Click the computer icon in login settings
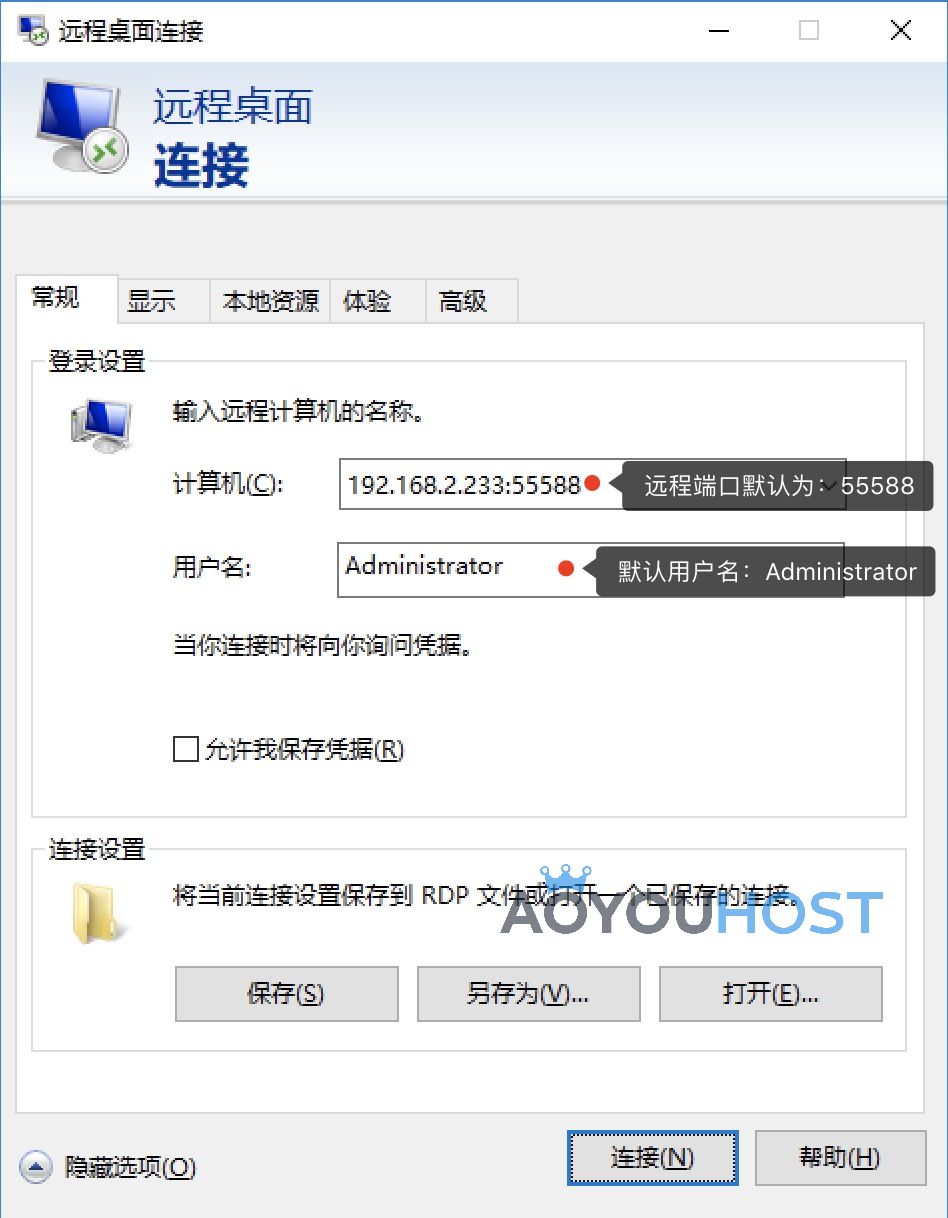Image resolution: width=948 pixels, height=1218 pixels. coord(101,427)
